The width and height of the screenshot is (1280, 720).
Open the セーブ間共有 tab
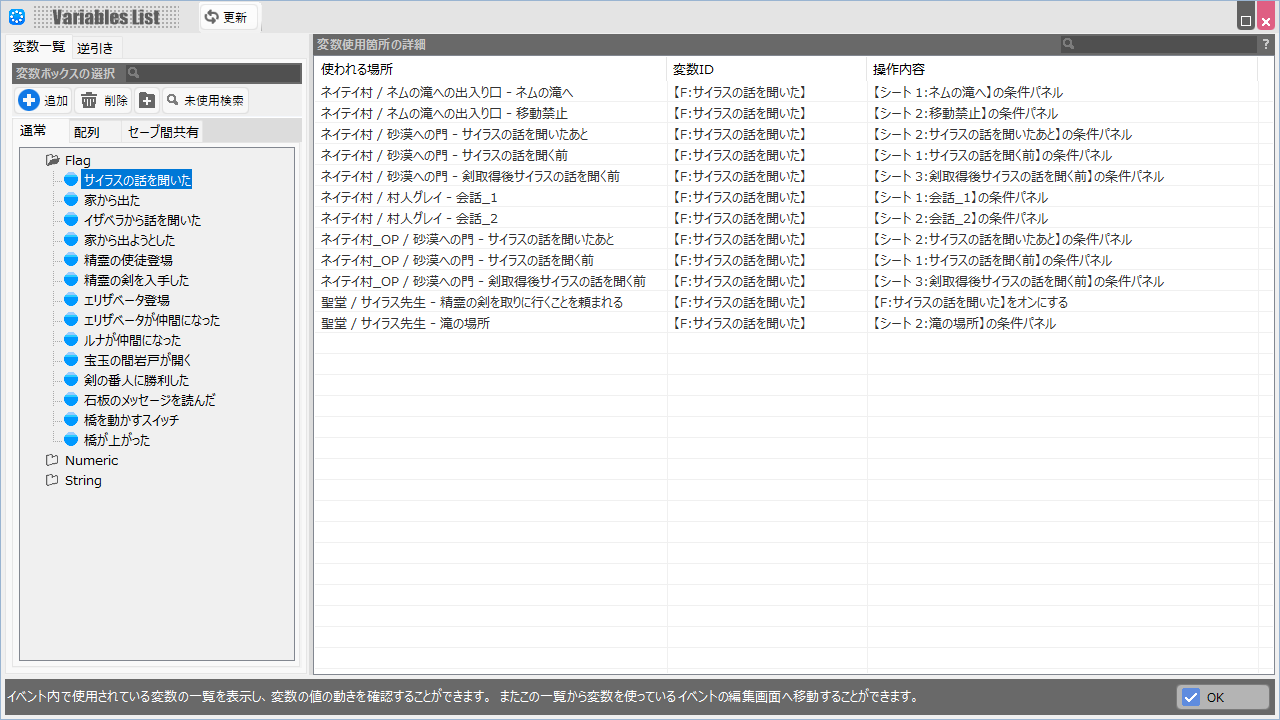(162, 131)
